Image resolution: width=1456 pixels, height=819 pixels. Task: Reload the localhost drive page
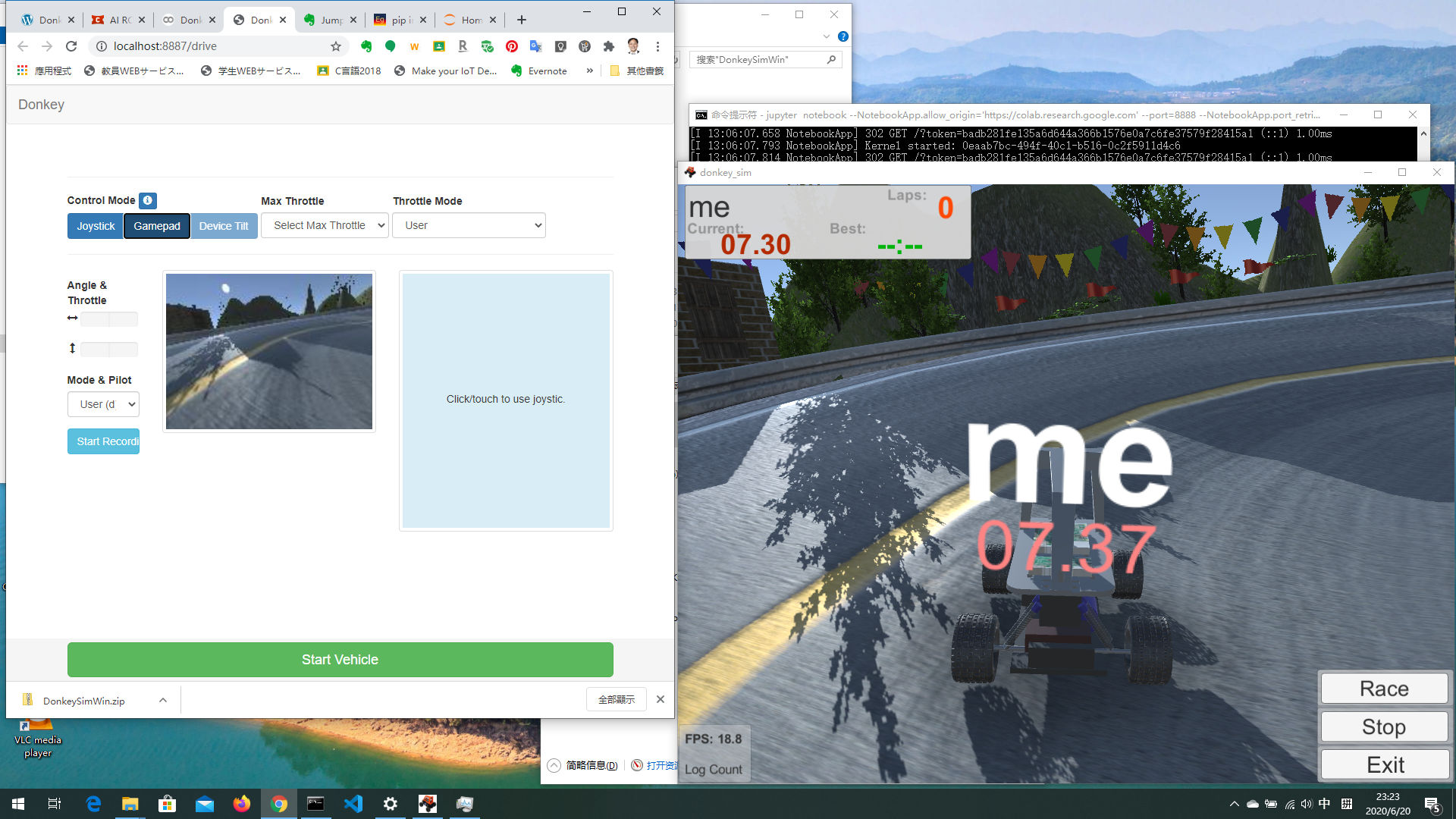click(71, 46)
